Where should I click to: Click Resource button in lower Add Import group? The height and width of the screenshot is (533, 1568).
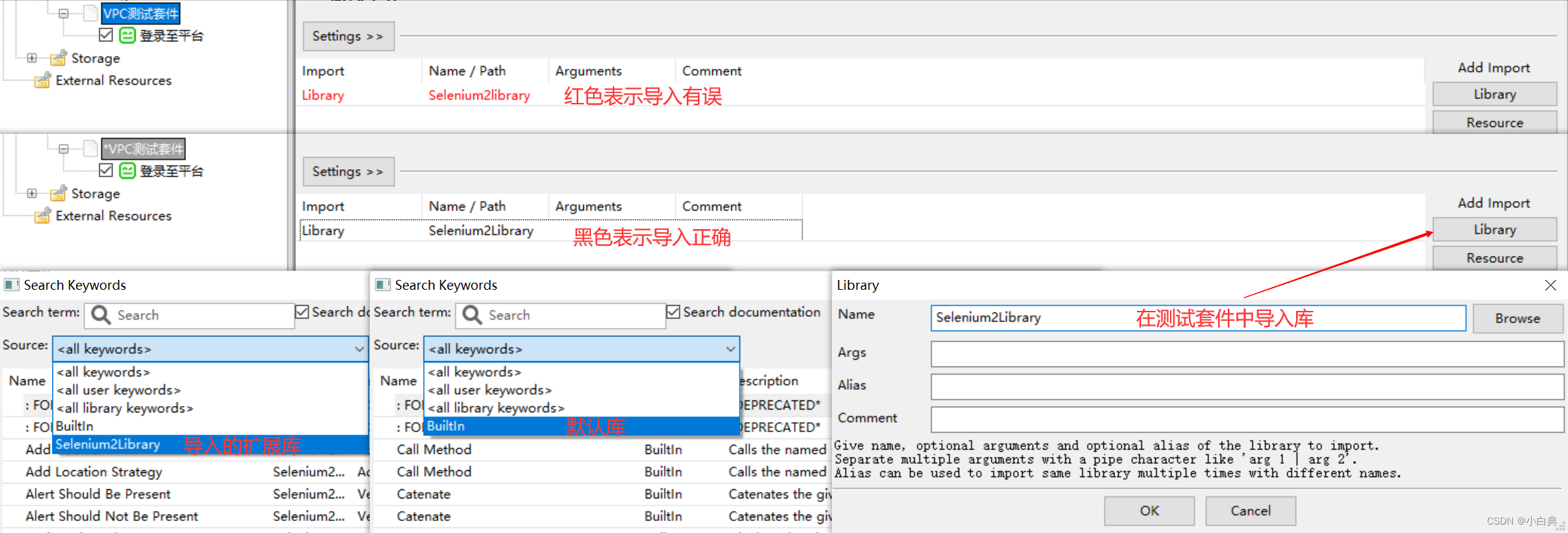[x=1495, y=258]
